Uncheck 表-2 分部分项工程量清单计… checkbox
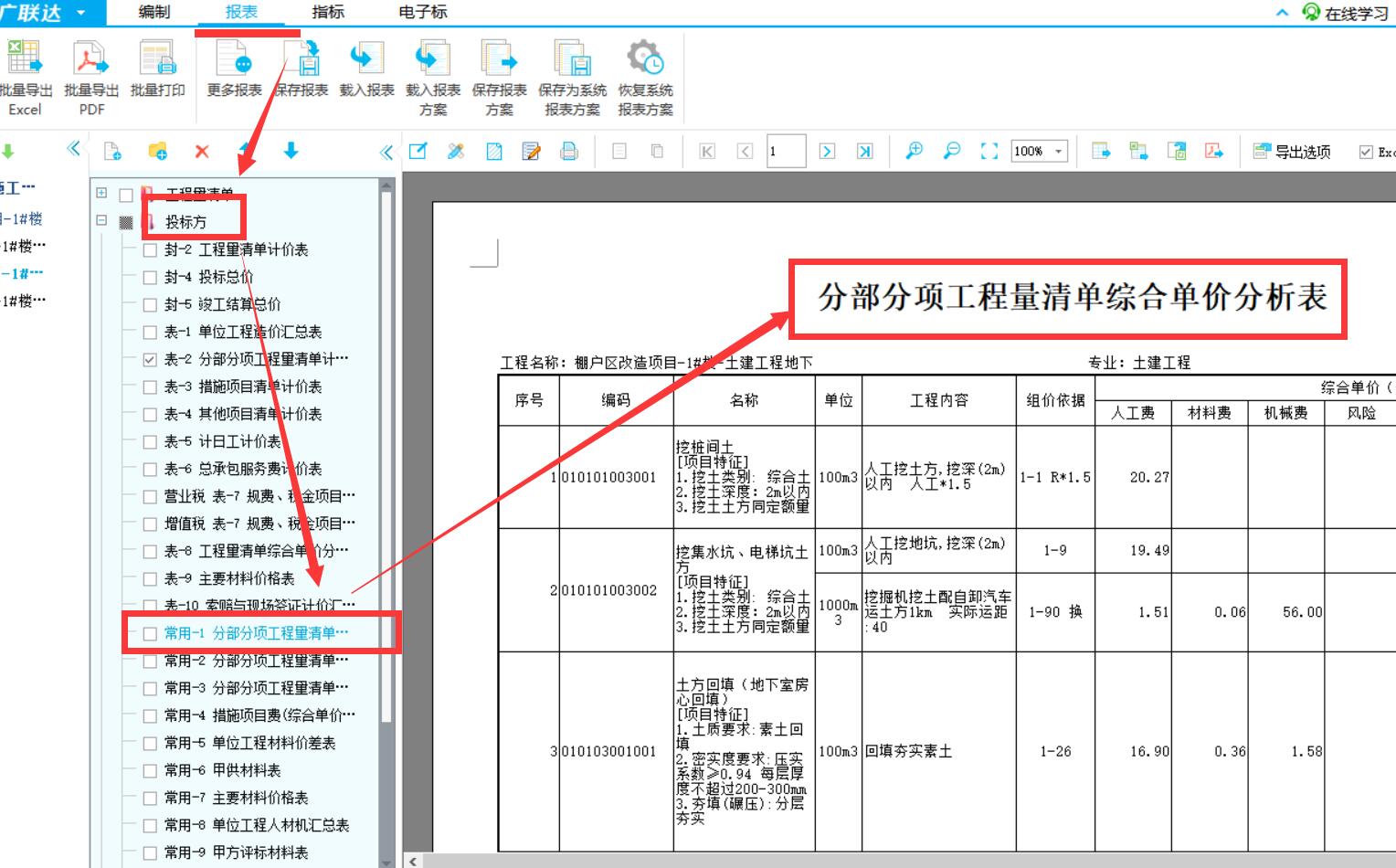 coord(150,359)
